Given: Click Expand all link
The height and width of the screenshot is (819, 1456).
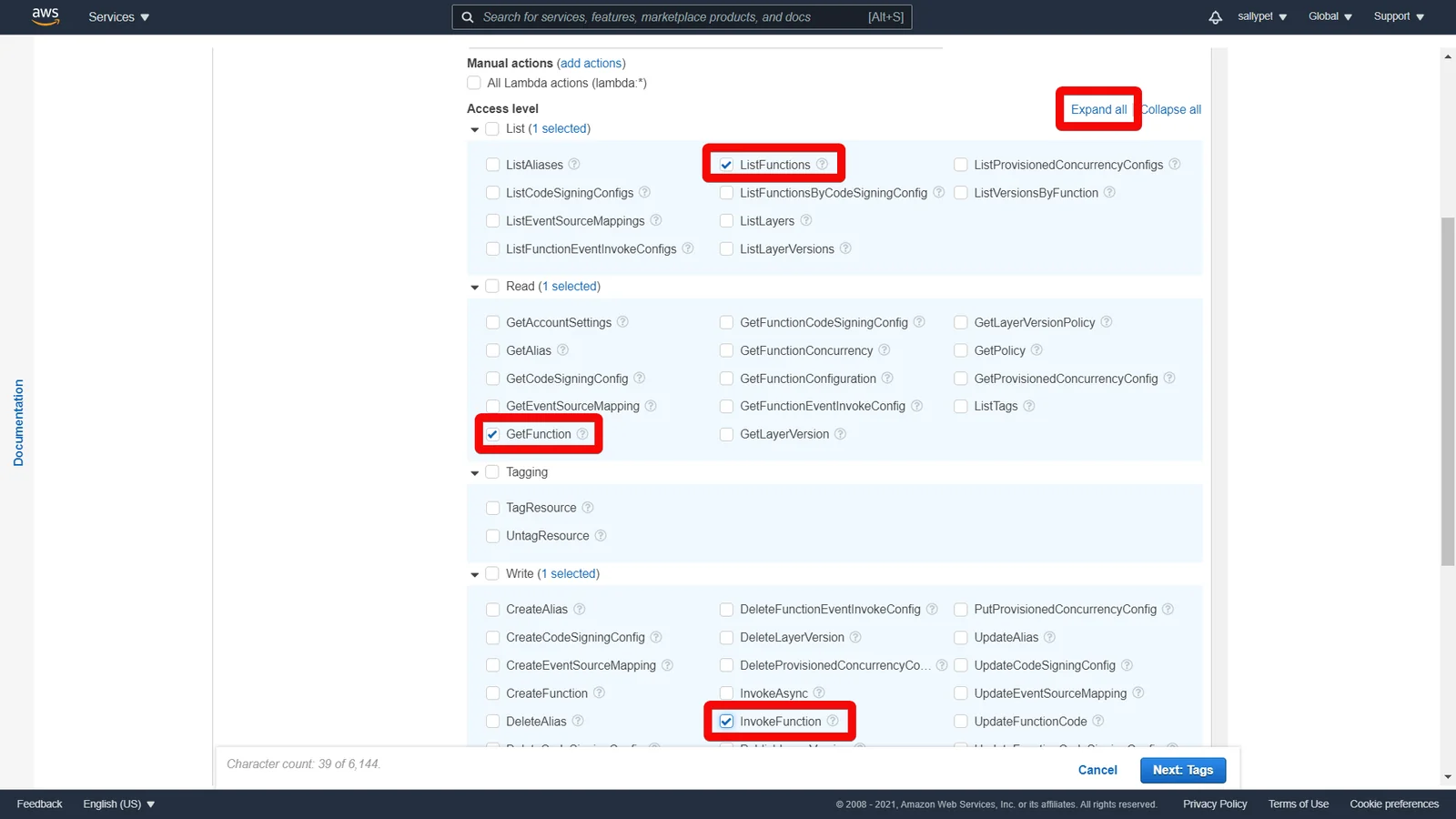Looking at the screenshot, I should pos(1098,109).
